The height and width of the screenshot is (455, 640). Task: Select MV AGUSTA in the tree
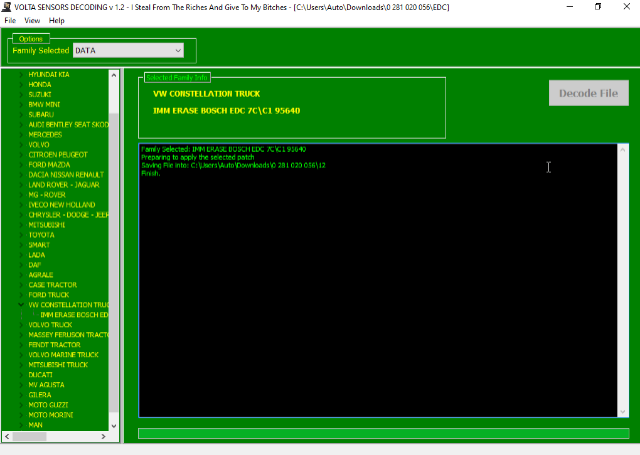pyautogui.click(x=46, y=385)
